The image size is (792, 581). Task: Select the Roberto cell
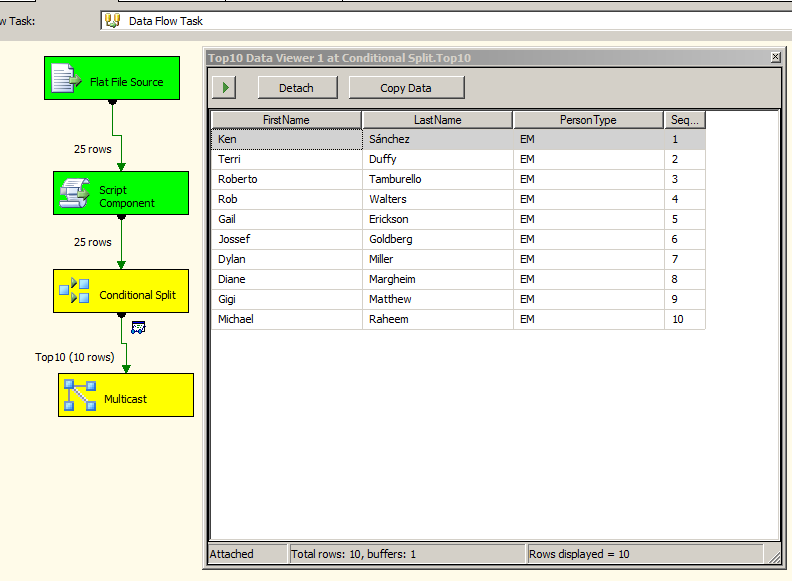coord(286,179)
